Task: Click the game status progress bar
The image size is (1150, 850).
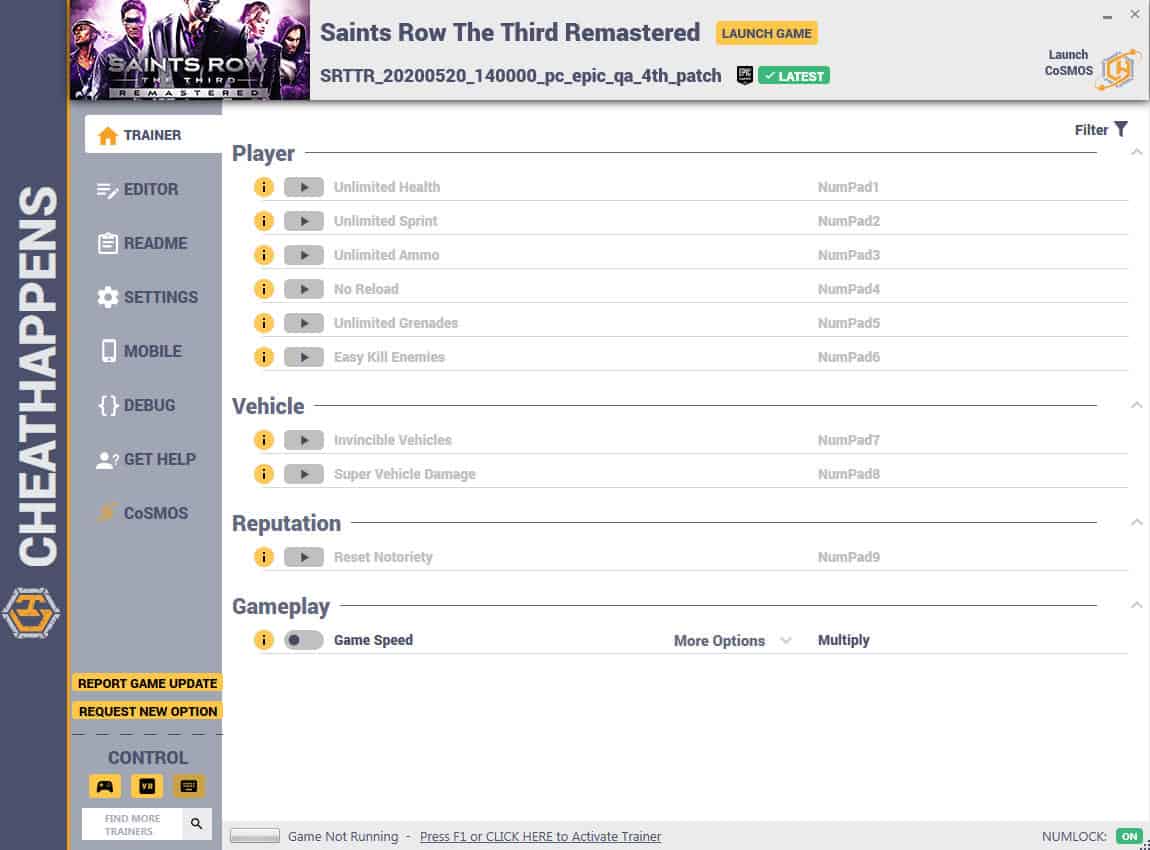Action: click(x=254, y=836)
